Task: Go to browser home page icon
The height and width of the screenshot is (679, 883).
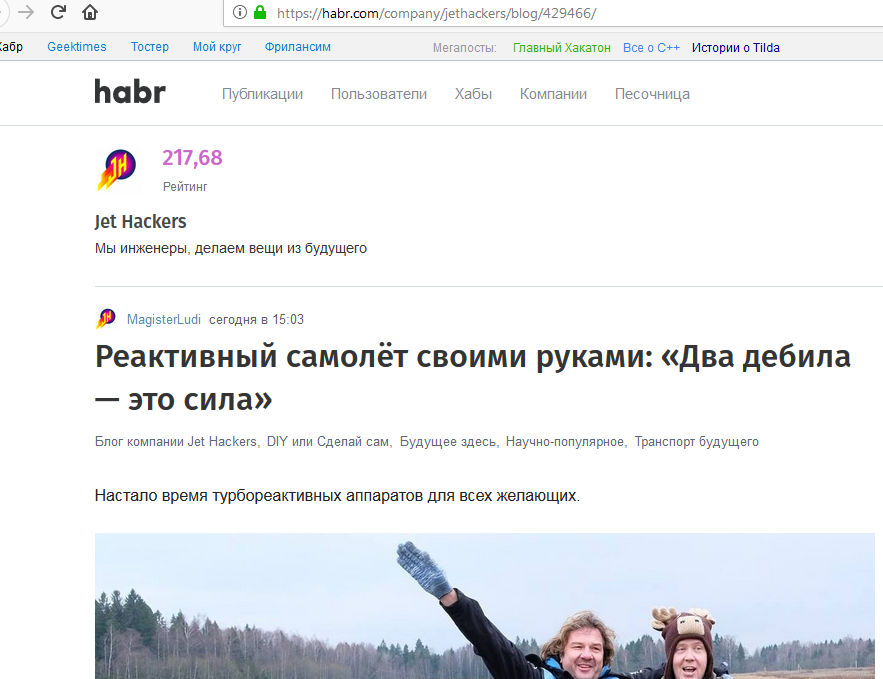Action: click(90, 12)
